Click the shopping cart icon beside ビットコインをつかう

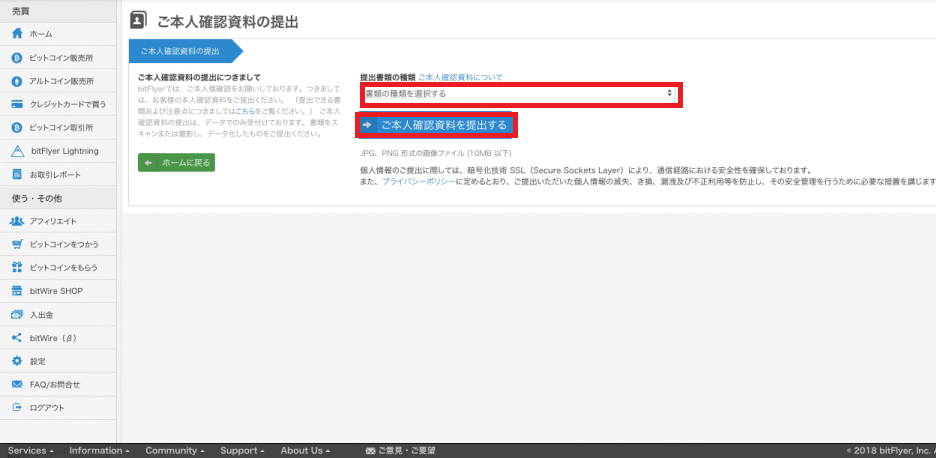pyautogui.click(x=17, y=245)
